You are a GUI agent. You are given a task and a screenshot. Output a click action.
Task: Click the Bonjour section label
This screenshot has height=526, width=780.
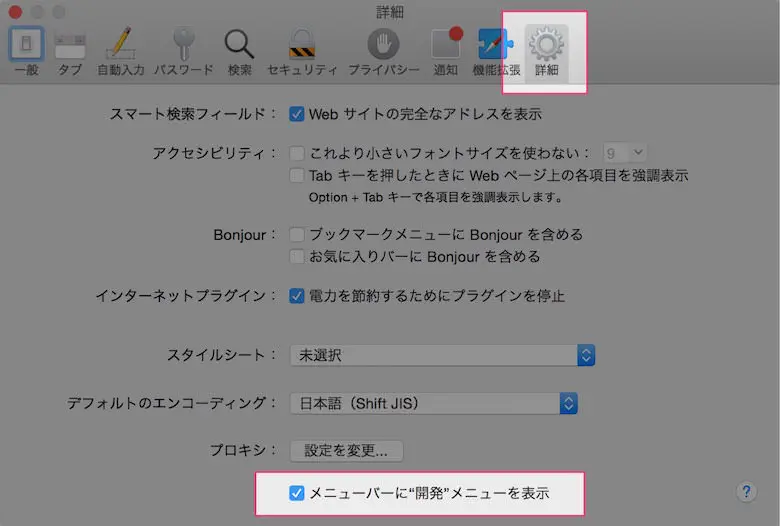[244, 234]
